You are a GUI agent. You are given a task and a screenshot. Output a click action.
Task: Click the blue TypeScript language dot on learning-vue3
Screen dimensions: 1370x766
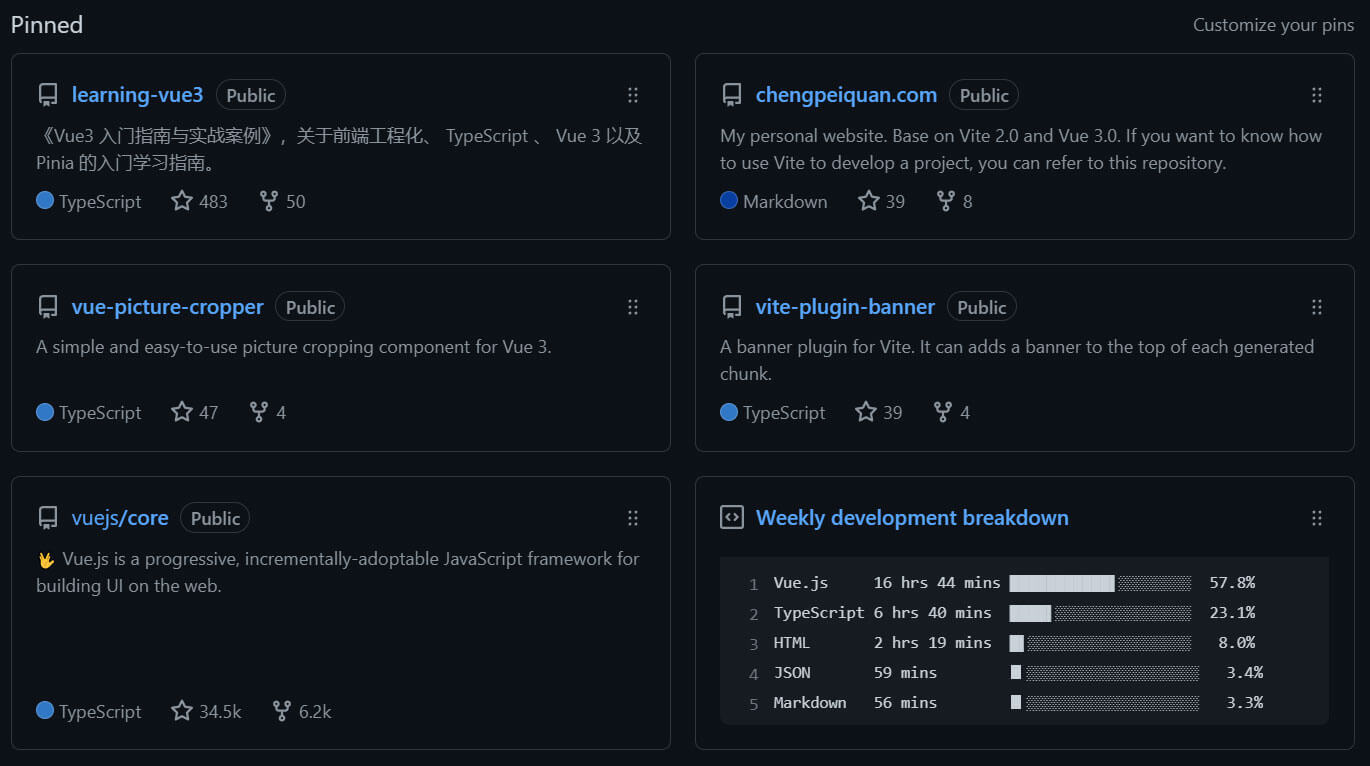point(45,201)
